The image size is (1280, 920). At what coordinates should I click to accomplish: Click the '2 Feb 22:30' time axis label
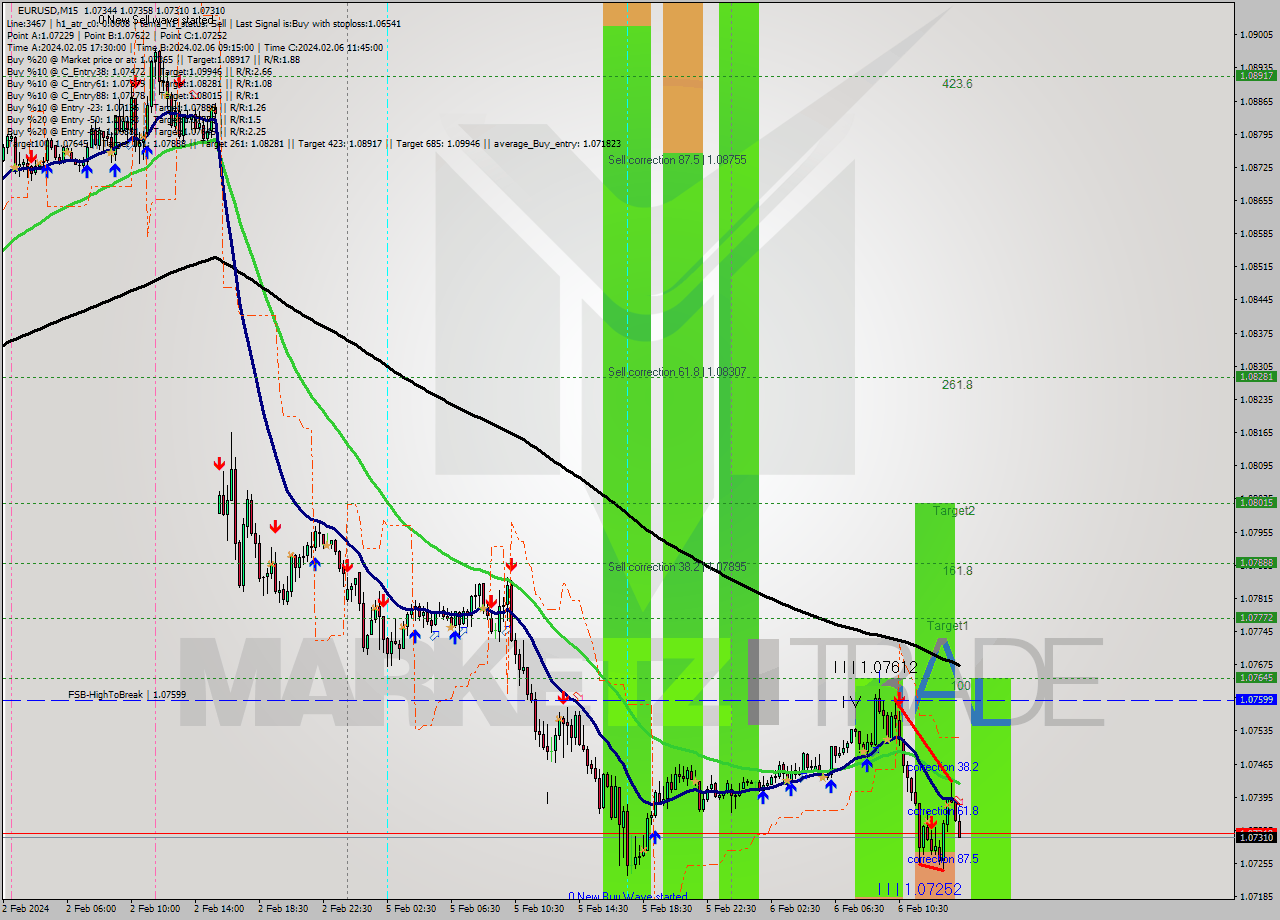pos(347,909)
